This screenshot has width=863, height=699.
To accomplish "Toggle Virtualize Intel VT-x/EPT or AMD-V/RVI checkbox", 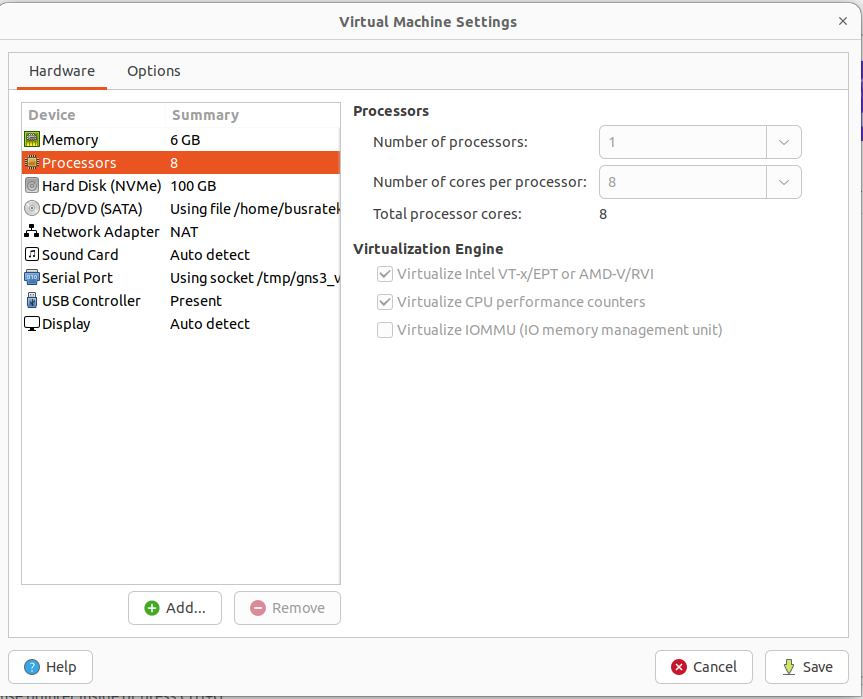I will [x=385, y=274].
